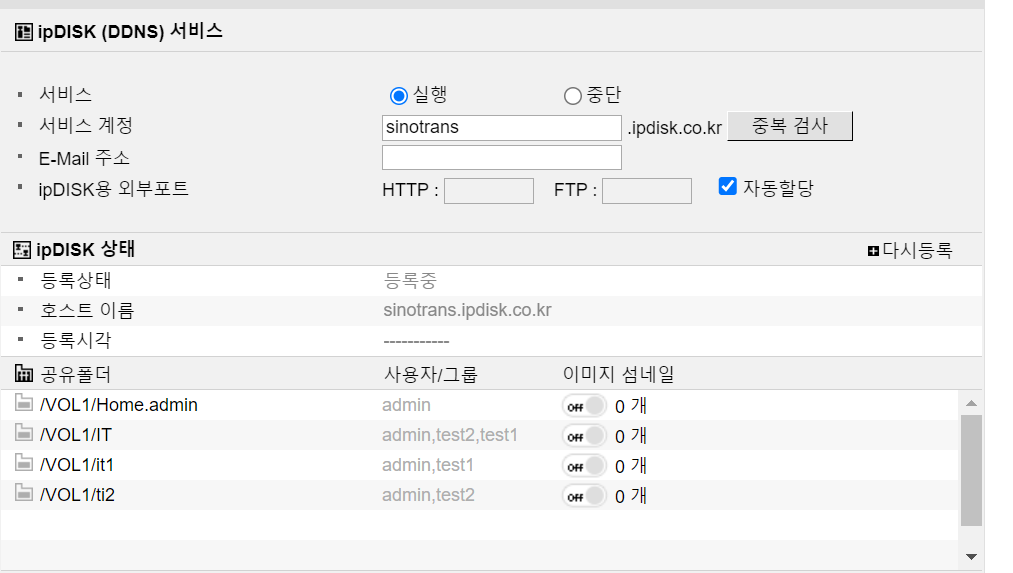Click the FTP port input field
Viewport: 1013px width, 573px height.
[x=647, y=191]
